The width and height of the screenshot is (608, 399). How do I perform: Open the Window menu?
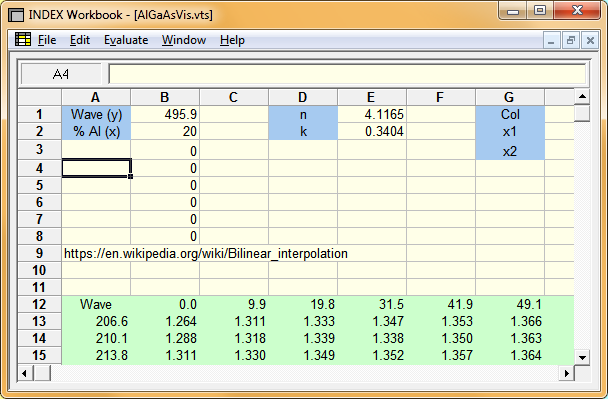[x=184, y=40]
